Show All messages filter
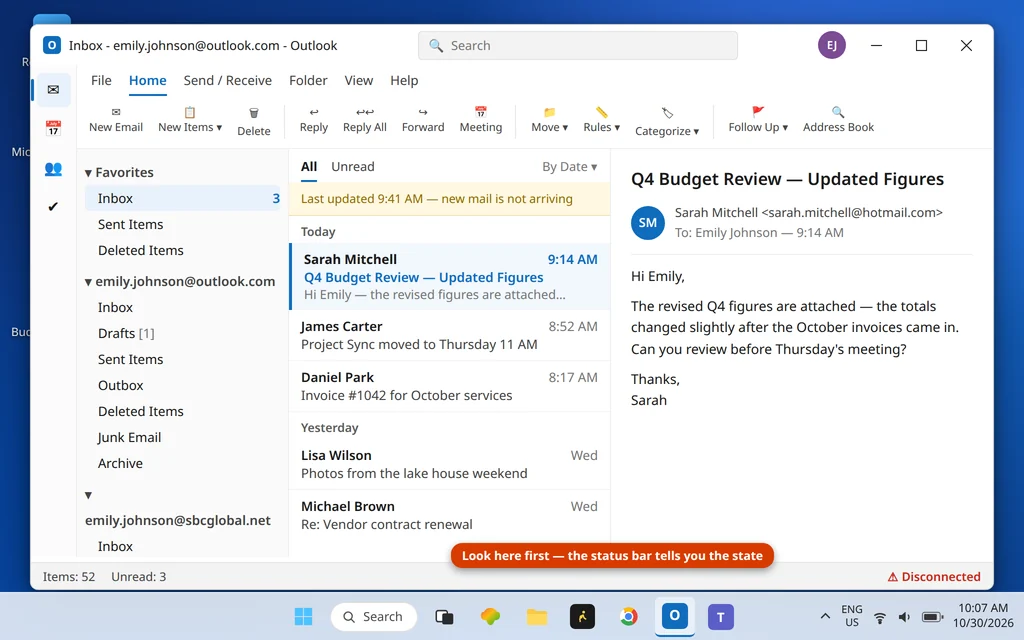 (309, 167)
